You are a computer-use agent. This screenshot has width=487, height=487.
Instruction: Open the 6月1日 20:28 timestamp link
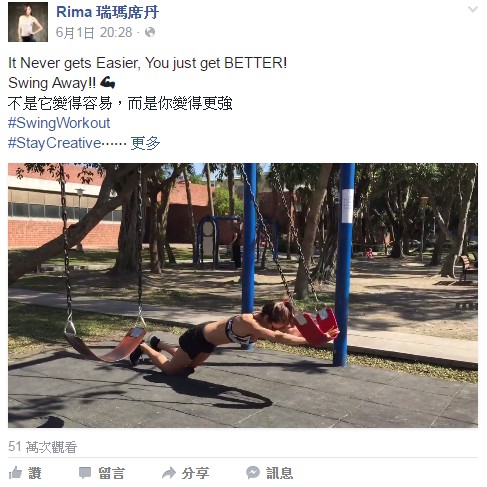coord(94,32)
